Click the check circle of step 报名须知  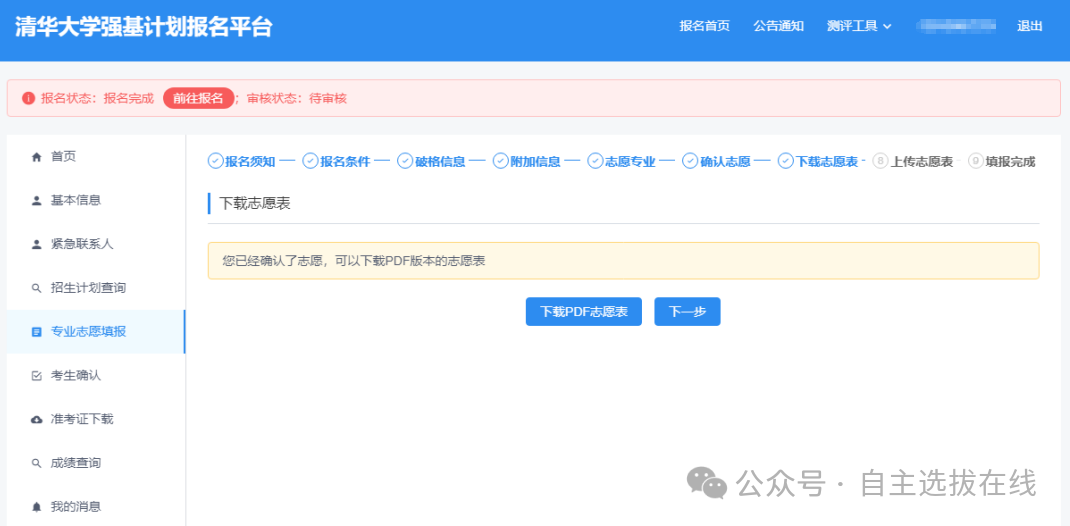(216, 162)
